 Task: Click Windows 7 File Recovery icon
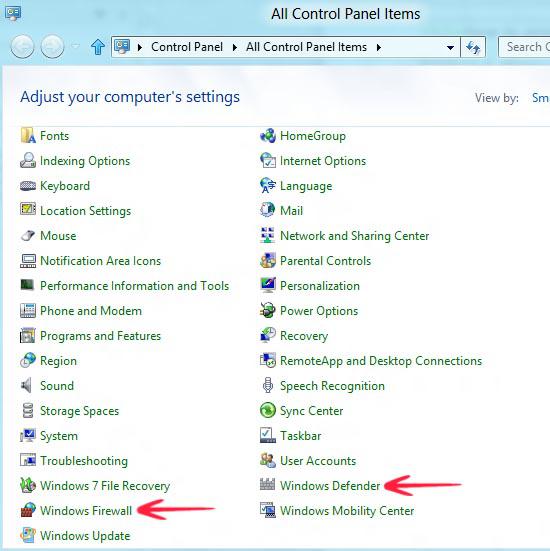pyautogui.click(x=28, y=486)
